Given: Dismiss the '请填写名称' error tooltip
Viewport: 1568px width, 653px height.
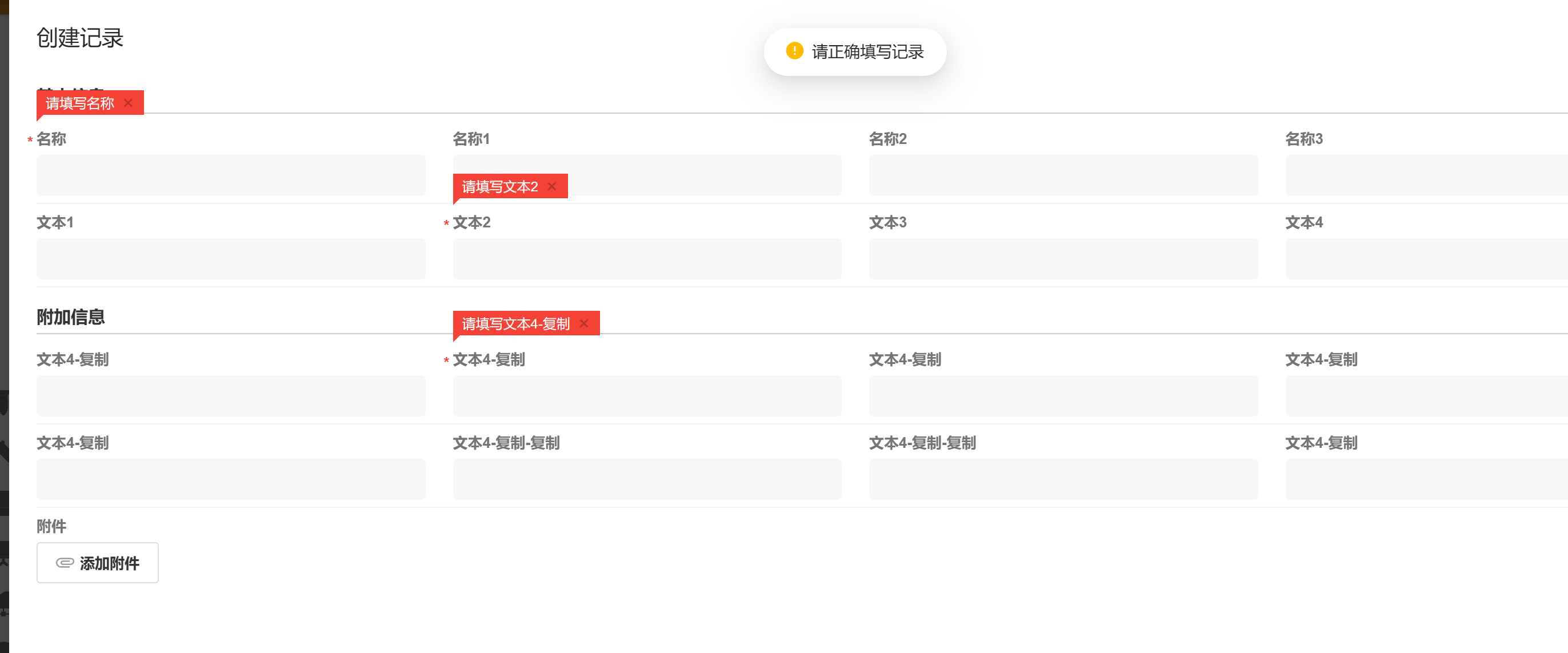Looking at the screenshot, I should pos(129,103).
